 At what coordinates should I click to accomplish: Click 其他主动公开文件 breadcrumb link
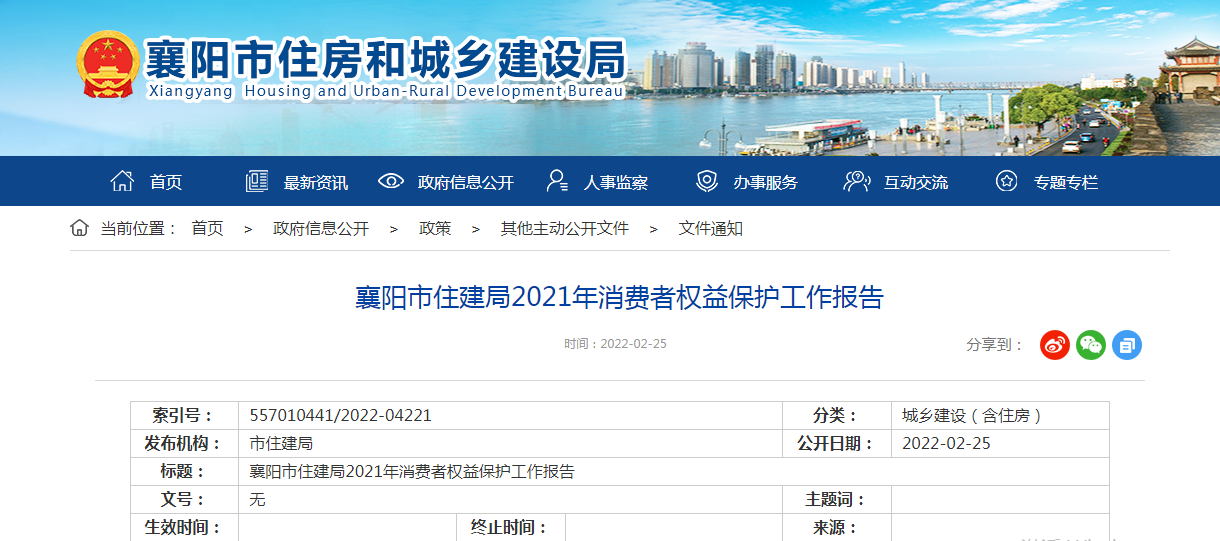[565, 228]
